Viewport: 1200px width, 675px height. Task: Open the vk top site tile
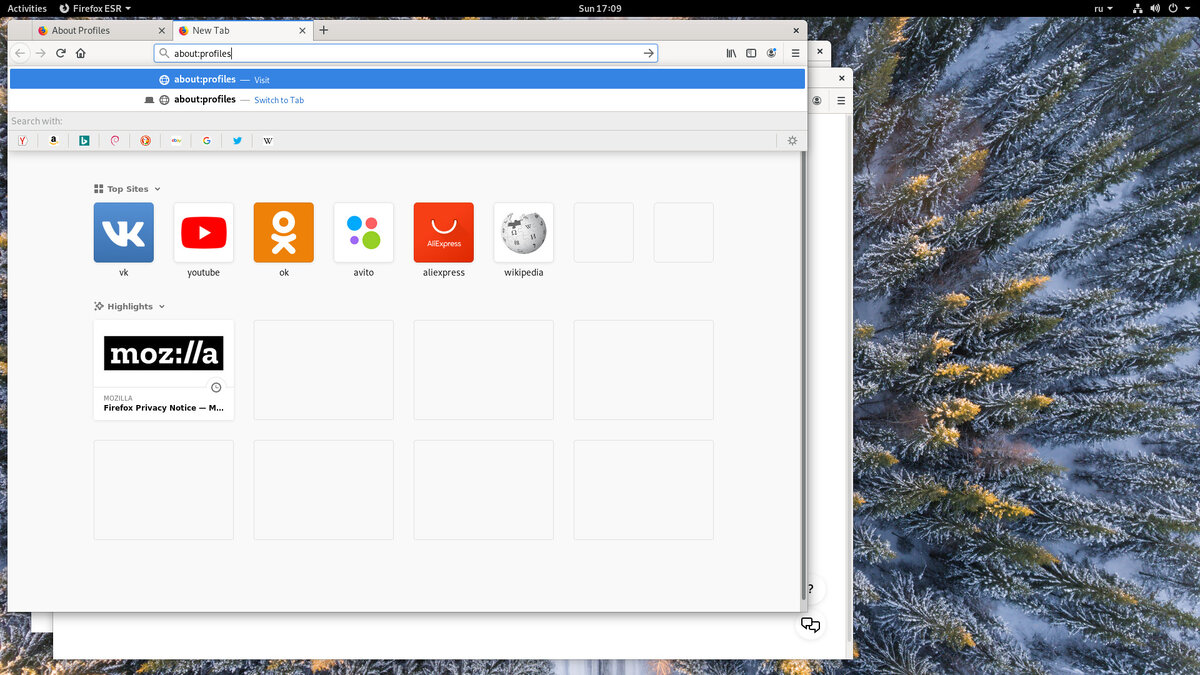coord(123,232)
